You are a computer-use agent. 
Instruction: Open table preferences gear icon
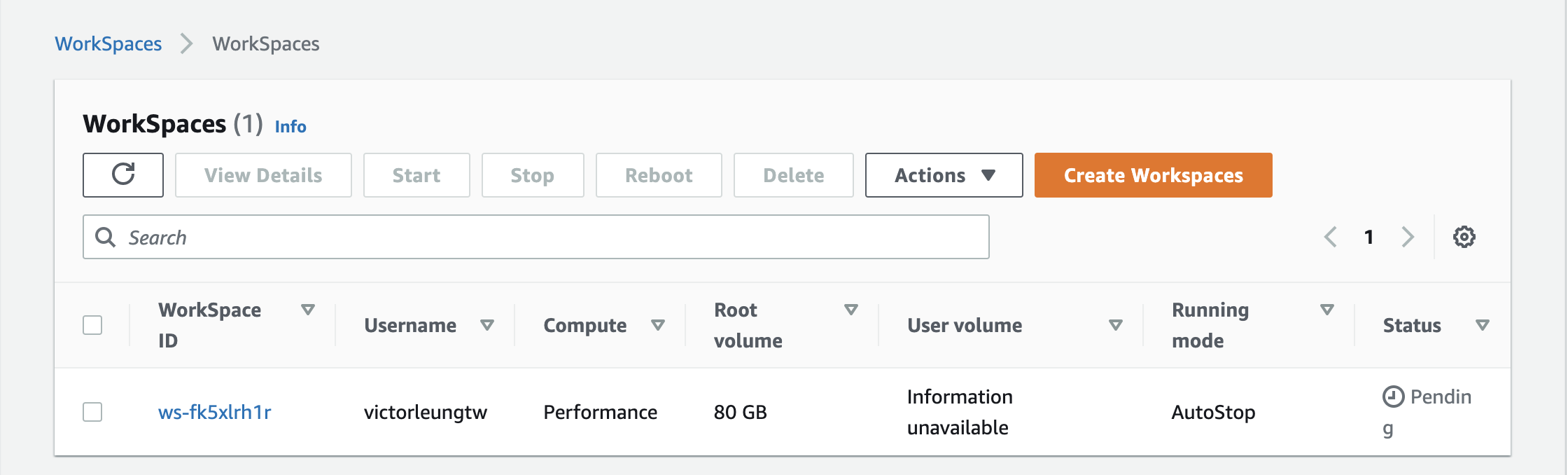(1464, 237)
